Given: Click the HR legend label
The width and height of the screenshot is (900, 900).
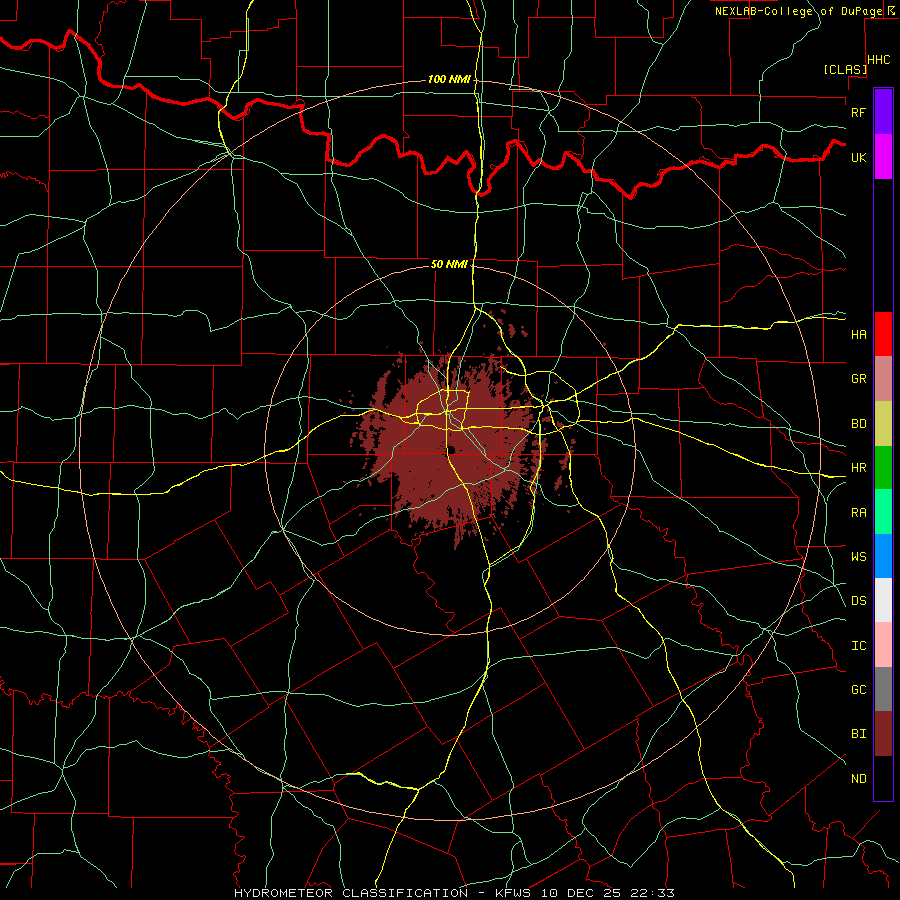Looking at the screenshot, I should point(858,468).
